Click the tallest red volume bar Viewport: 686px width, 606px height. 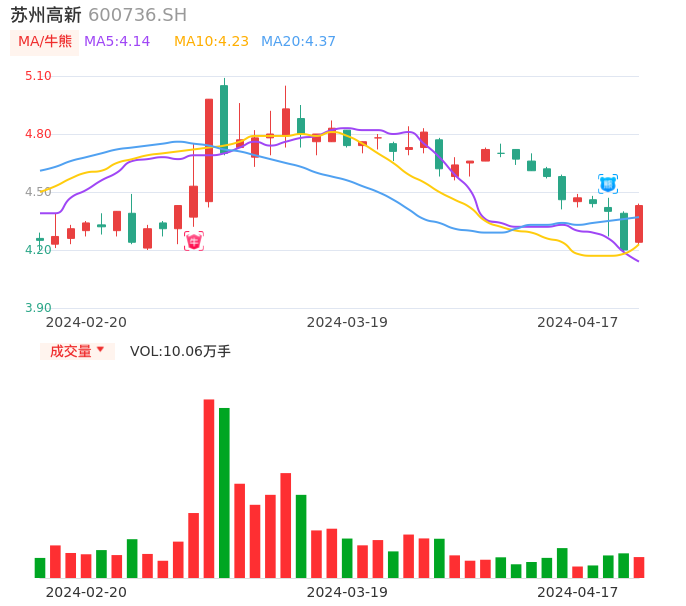tap(209, 488)
